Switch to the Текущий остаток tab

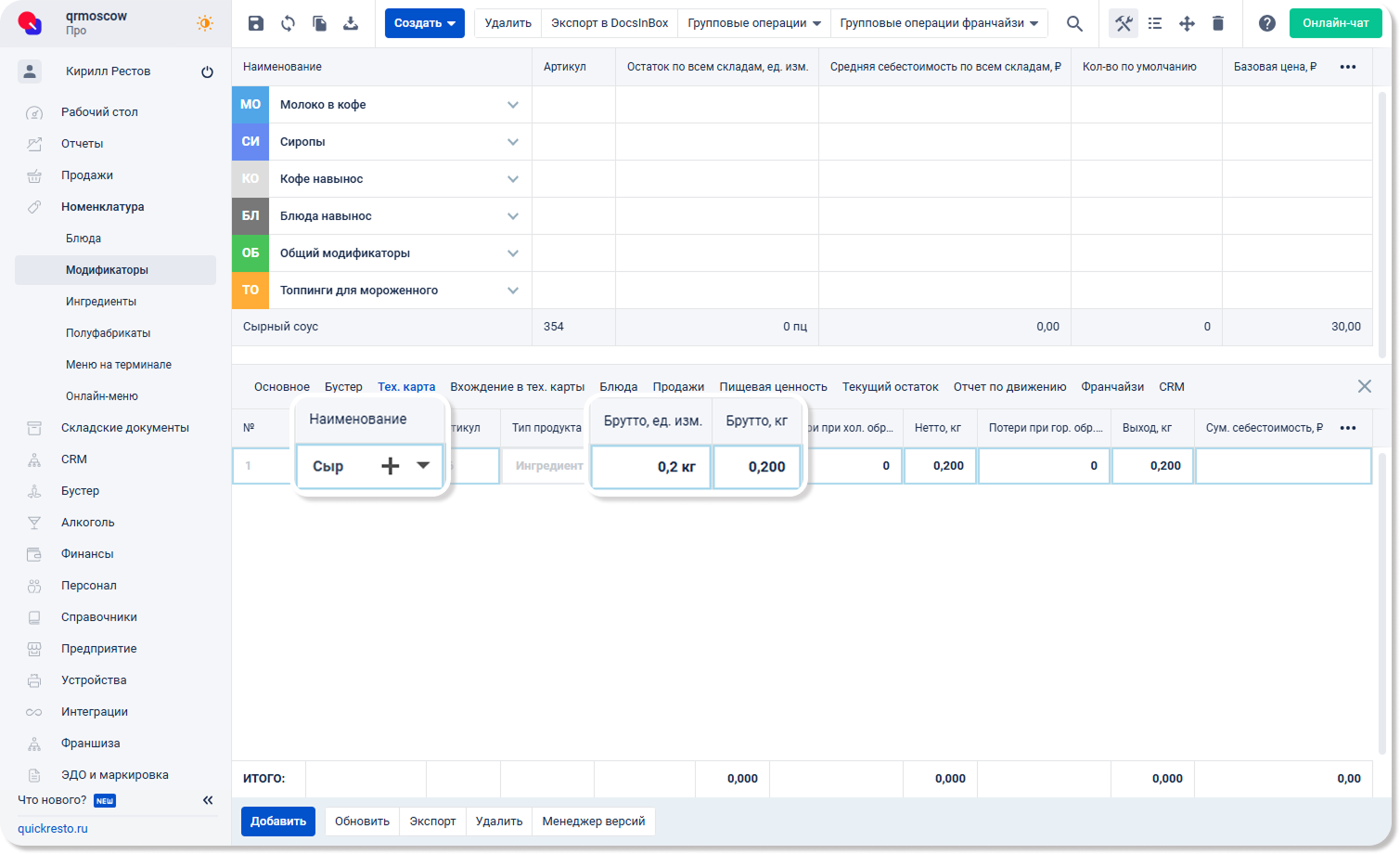pos(891,387)
